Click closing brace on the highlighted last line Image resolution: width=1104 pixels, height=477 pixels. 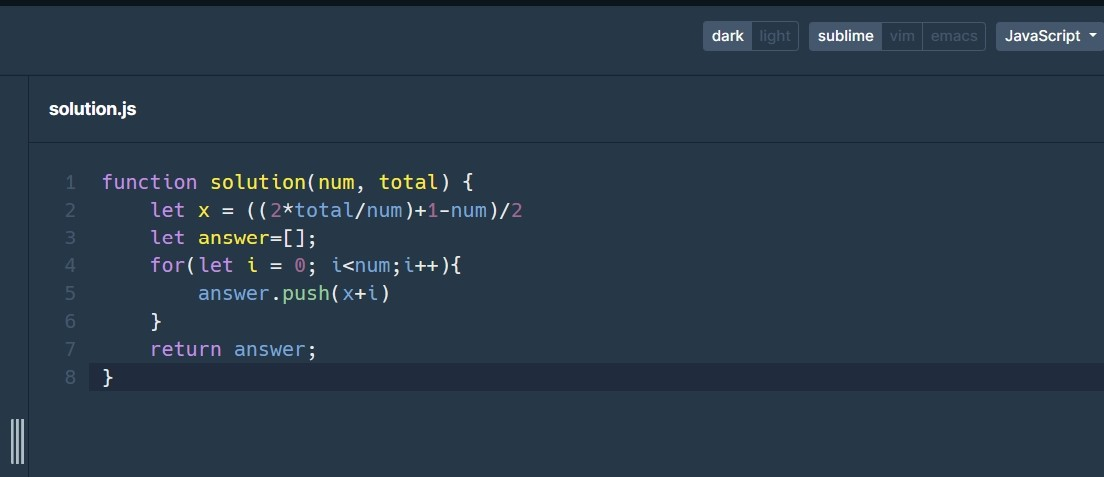click(x=108, y=377)
